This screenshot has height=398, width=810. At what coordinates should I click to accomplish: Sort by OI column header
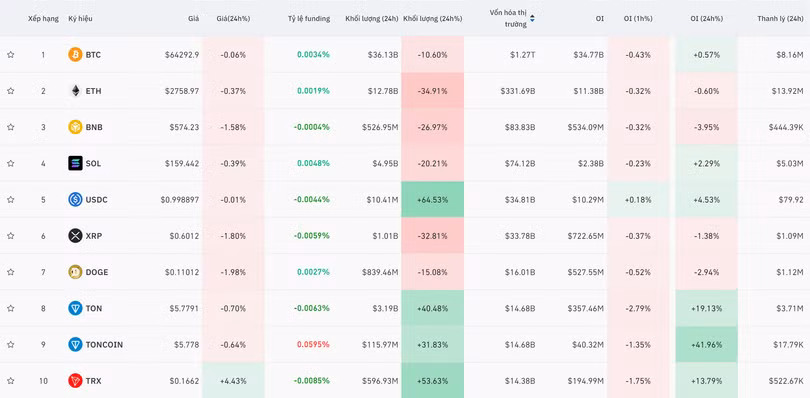coord(599,19)
